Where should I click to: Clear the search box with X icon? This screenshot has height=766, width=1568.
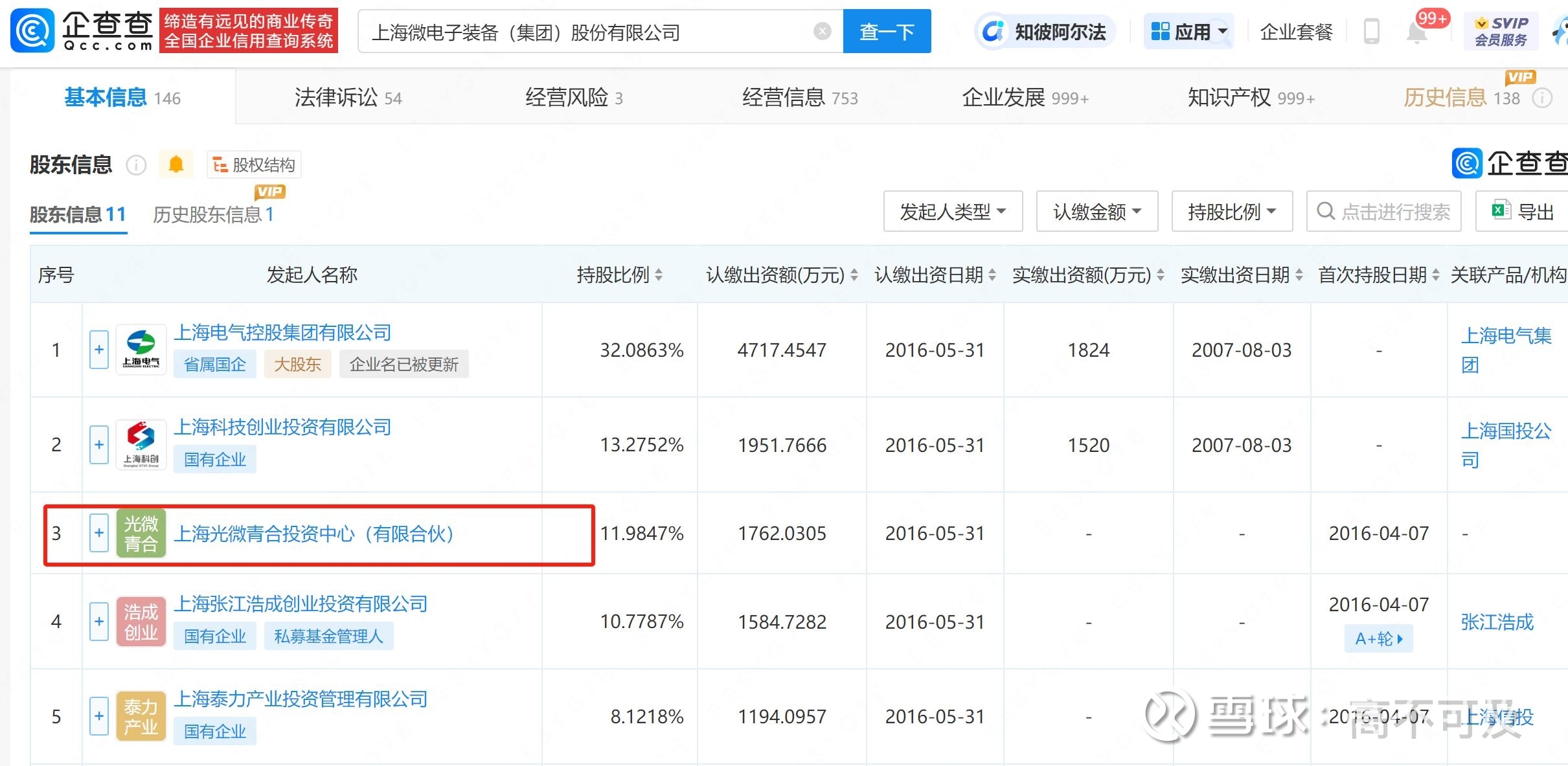coord(822,31)
